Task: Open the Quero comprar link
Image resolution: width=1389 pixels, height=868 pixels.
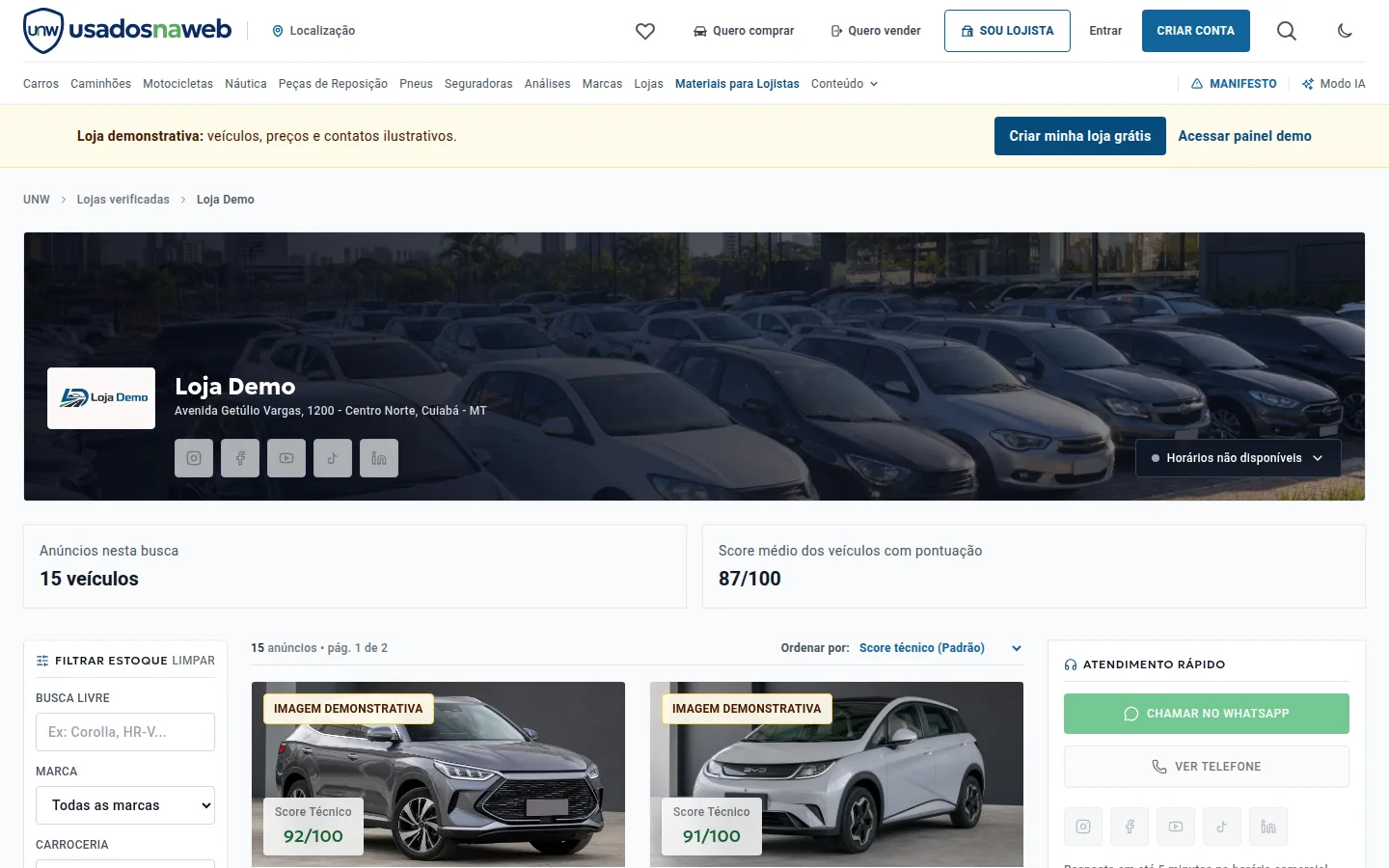Action: pyautogui.click(x=744, y=31)
